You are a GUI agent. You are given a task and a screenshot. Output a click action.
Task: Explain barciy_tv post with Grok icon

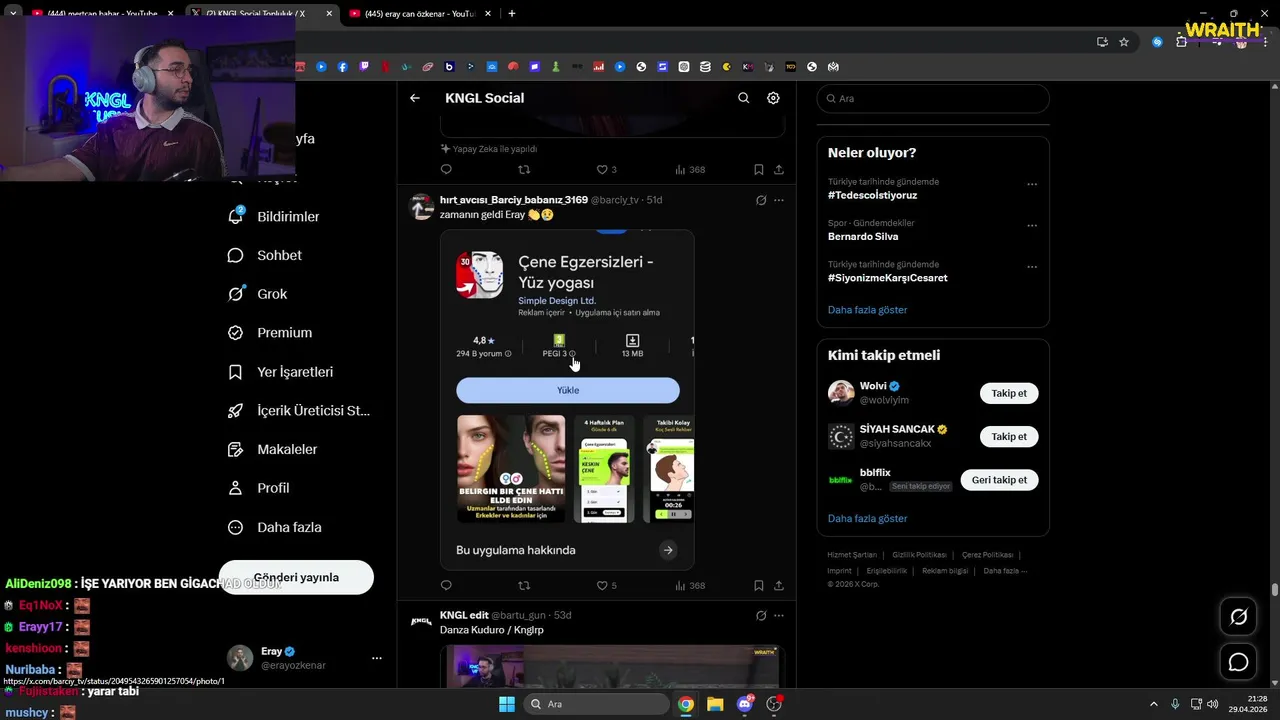coord(761,200)
